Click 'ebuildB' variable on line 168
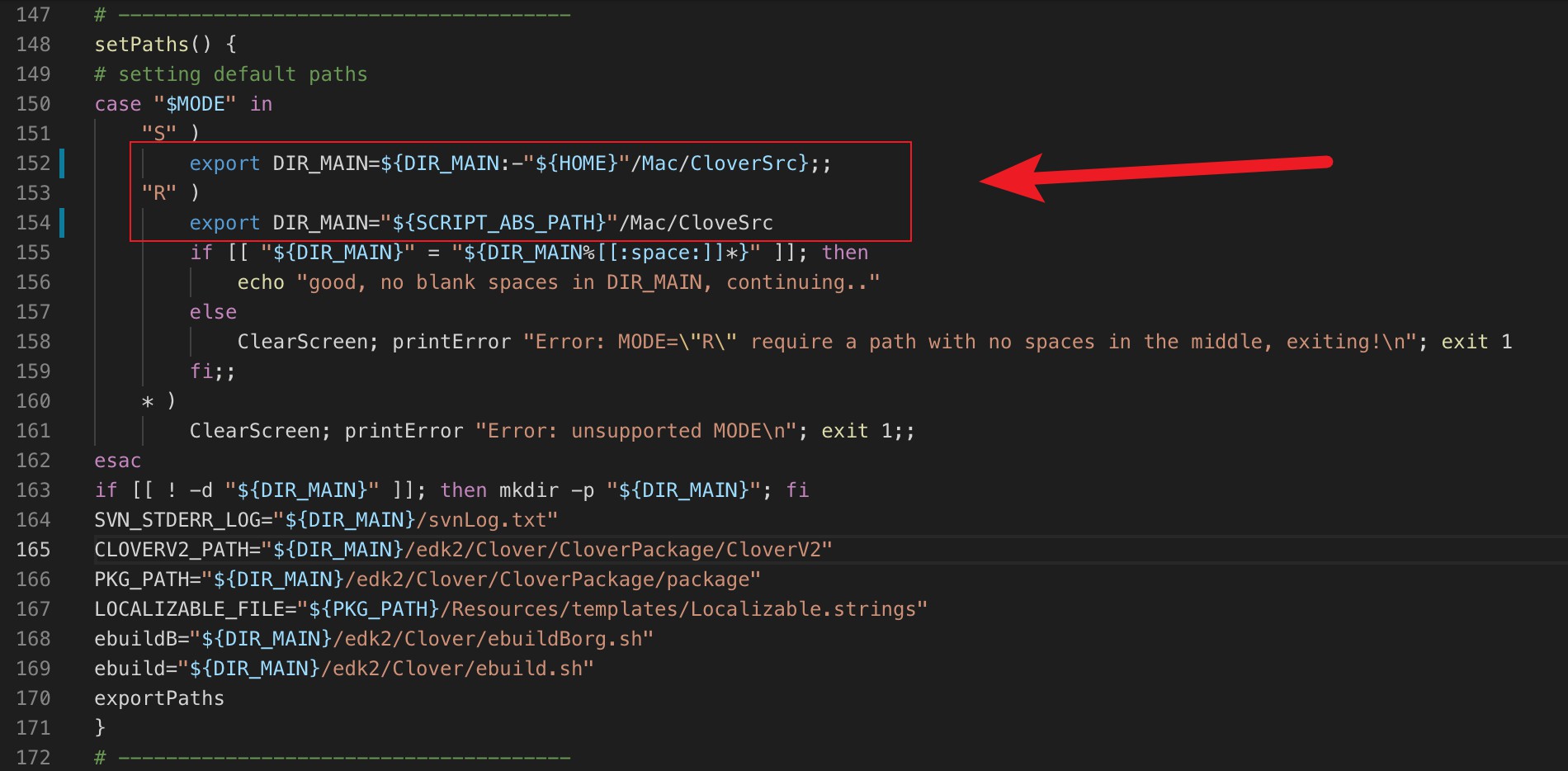Image resolution: width=1568 pixels, height=771 pixels. tap(135, 639)
